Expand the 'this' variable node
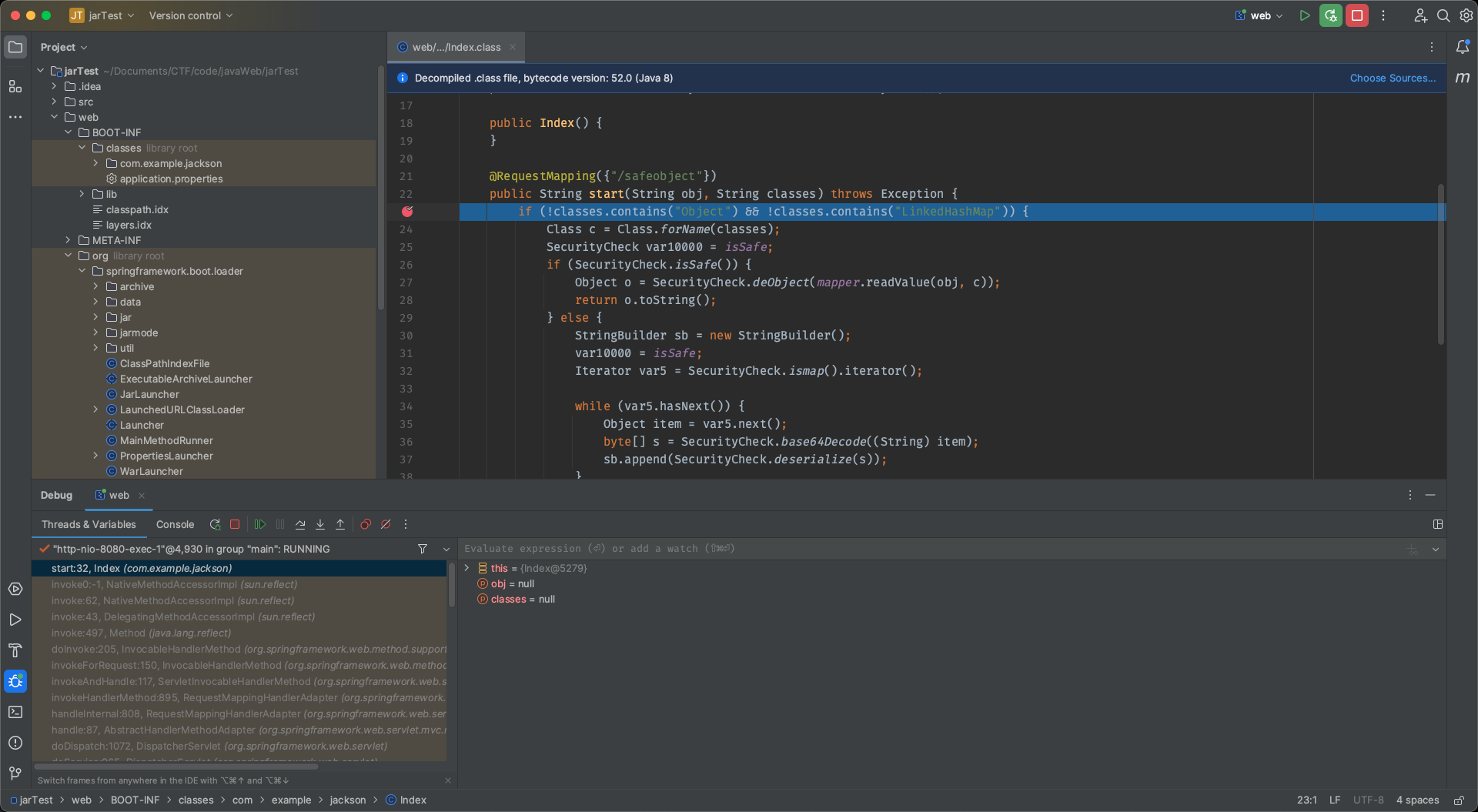The image size is (1478, 812). coord(466,568)
